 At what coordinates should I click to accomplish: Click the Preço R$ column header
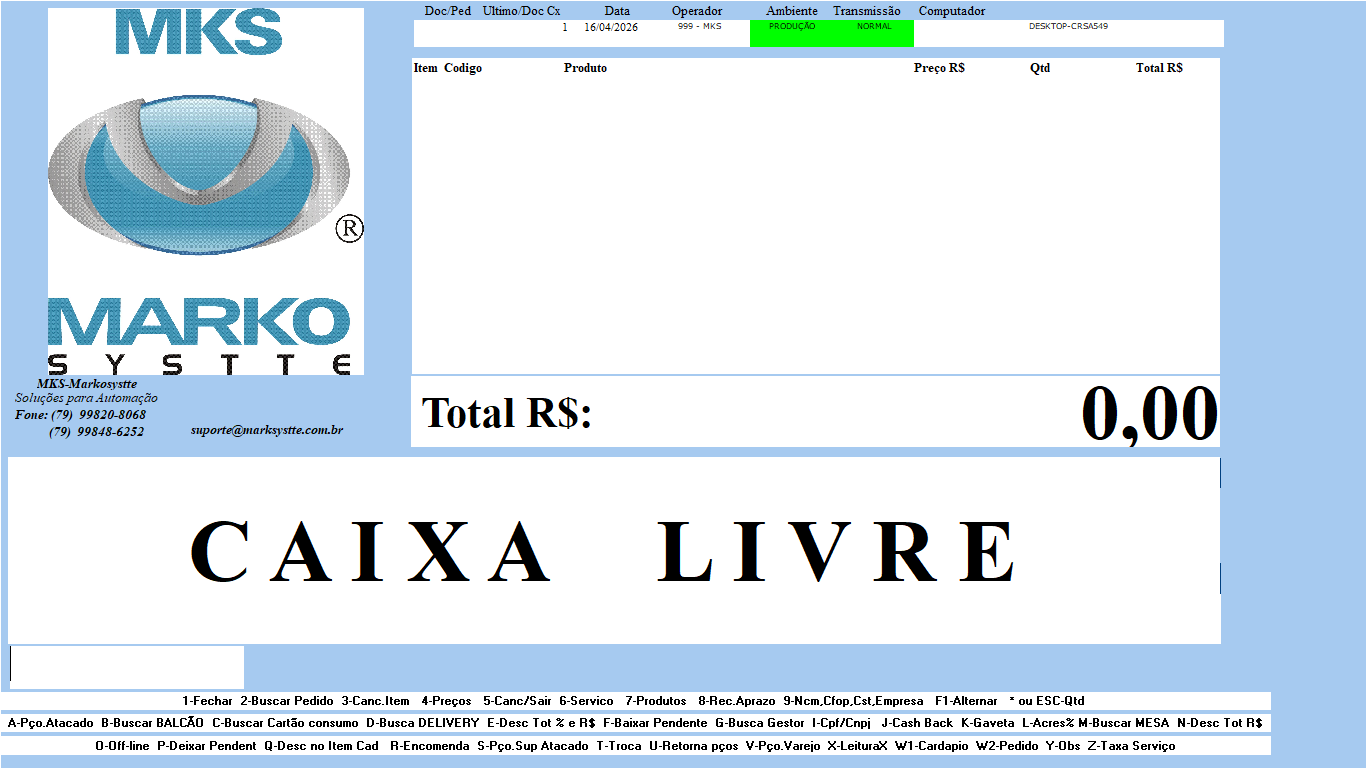coord(939,68)
